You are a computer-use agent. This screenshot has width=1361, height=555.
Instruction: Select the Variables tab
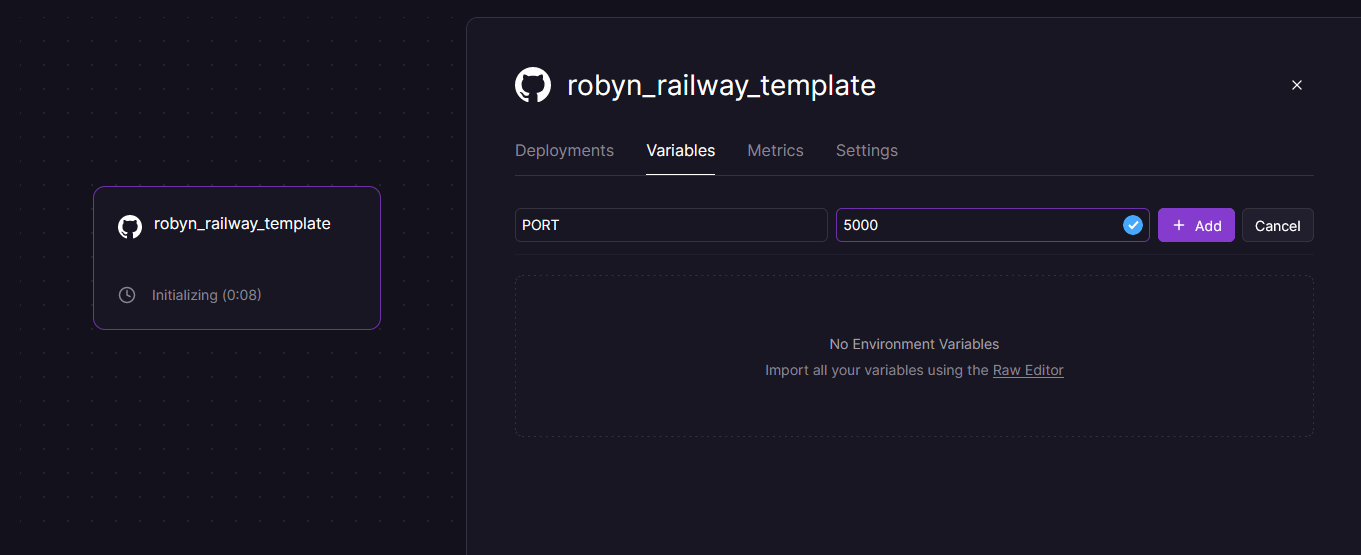click(x=680, y=150)
